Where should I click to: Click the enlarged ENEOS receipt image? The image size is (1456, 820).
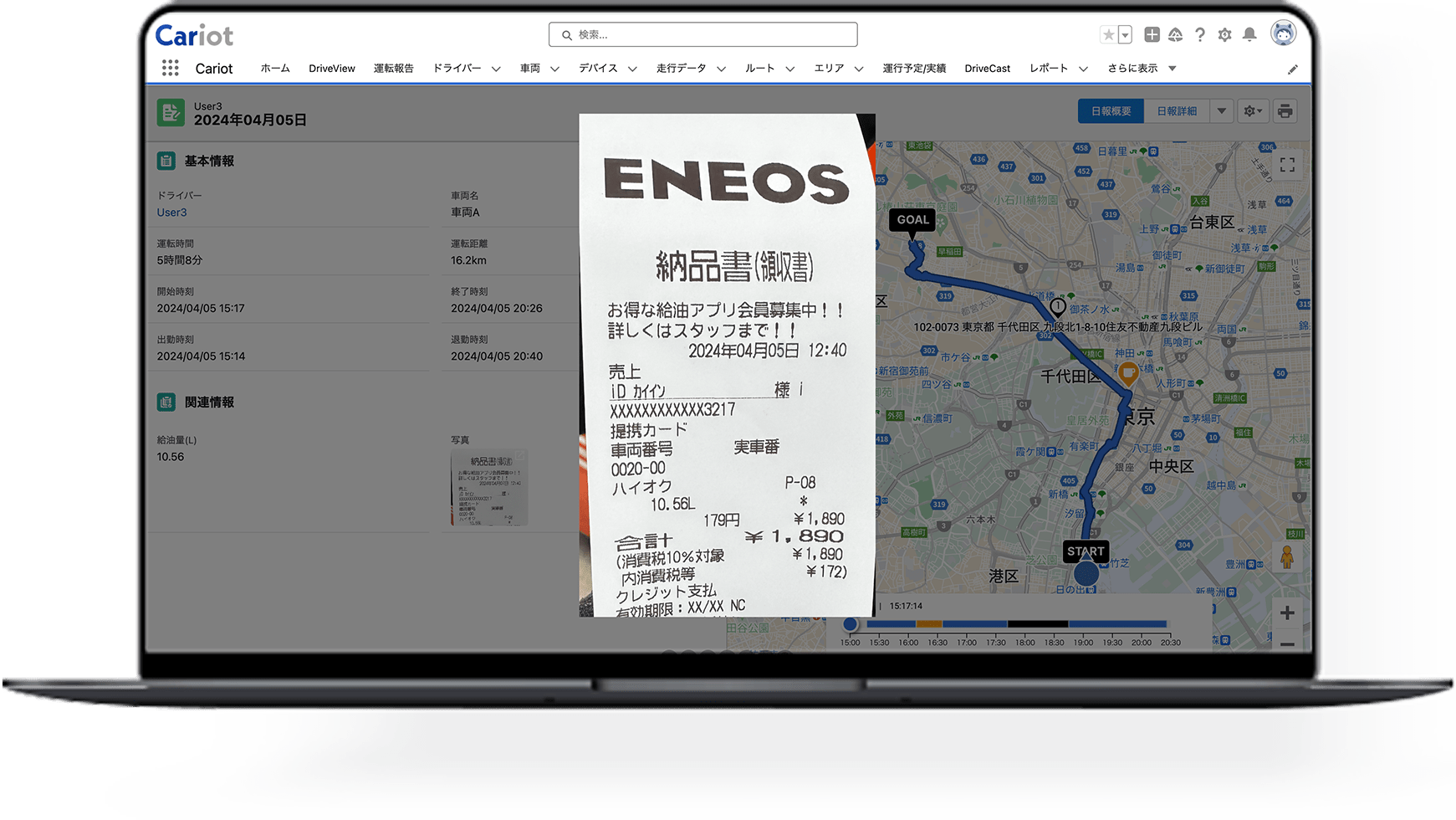727,366
